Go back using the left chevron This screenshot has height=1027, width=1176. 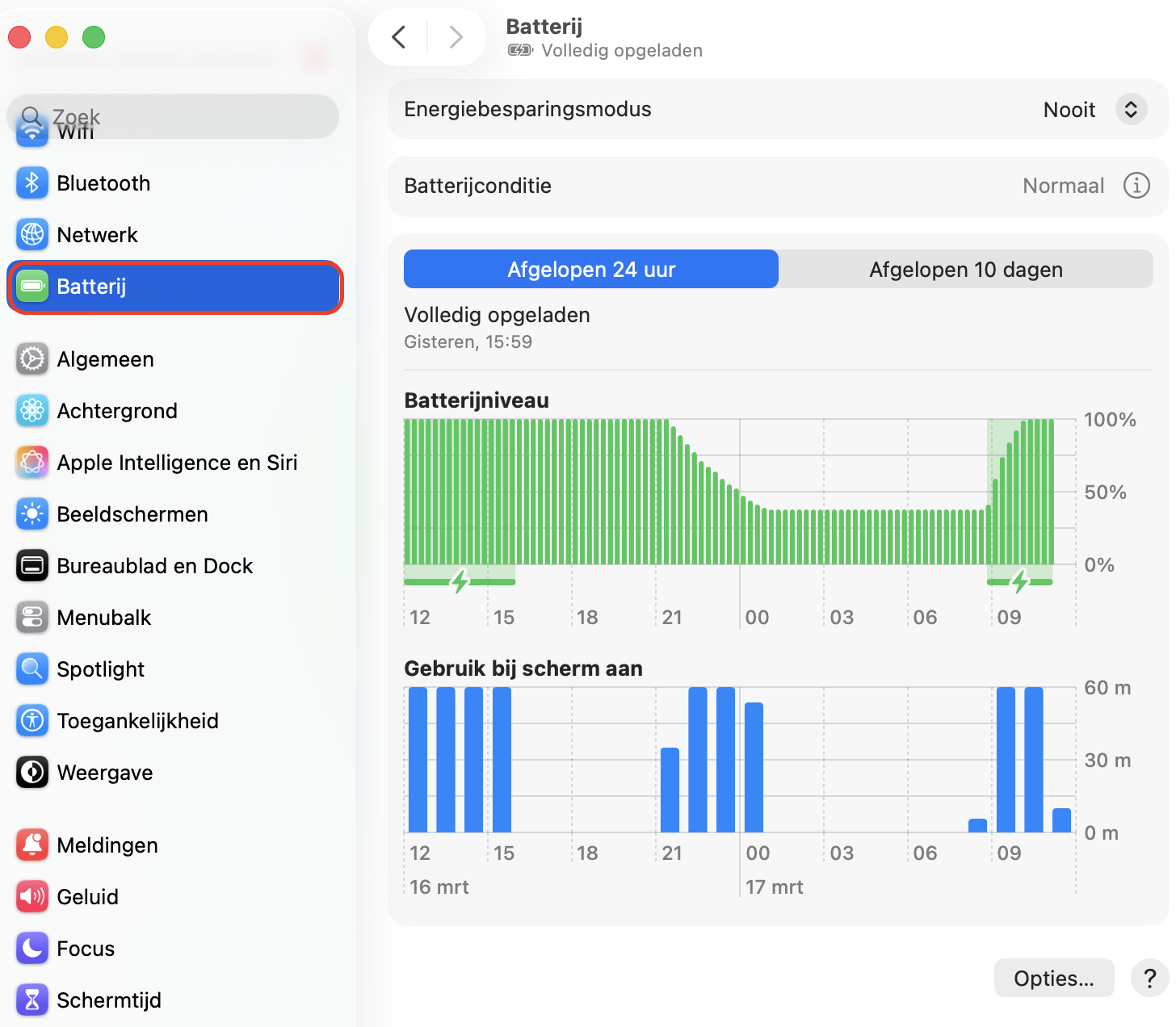[399, 37]
